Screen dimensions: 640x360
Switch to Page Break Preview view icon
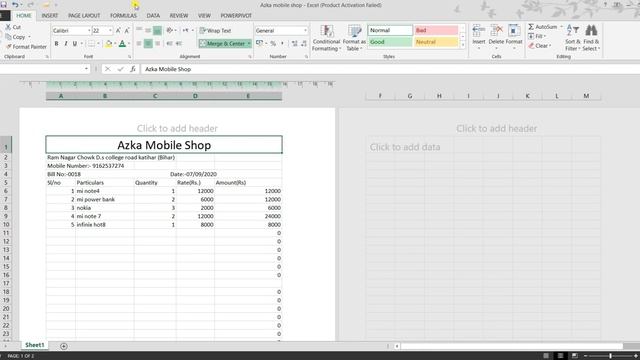point(574,356)
